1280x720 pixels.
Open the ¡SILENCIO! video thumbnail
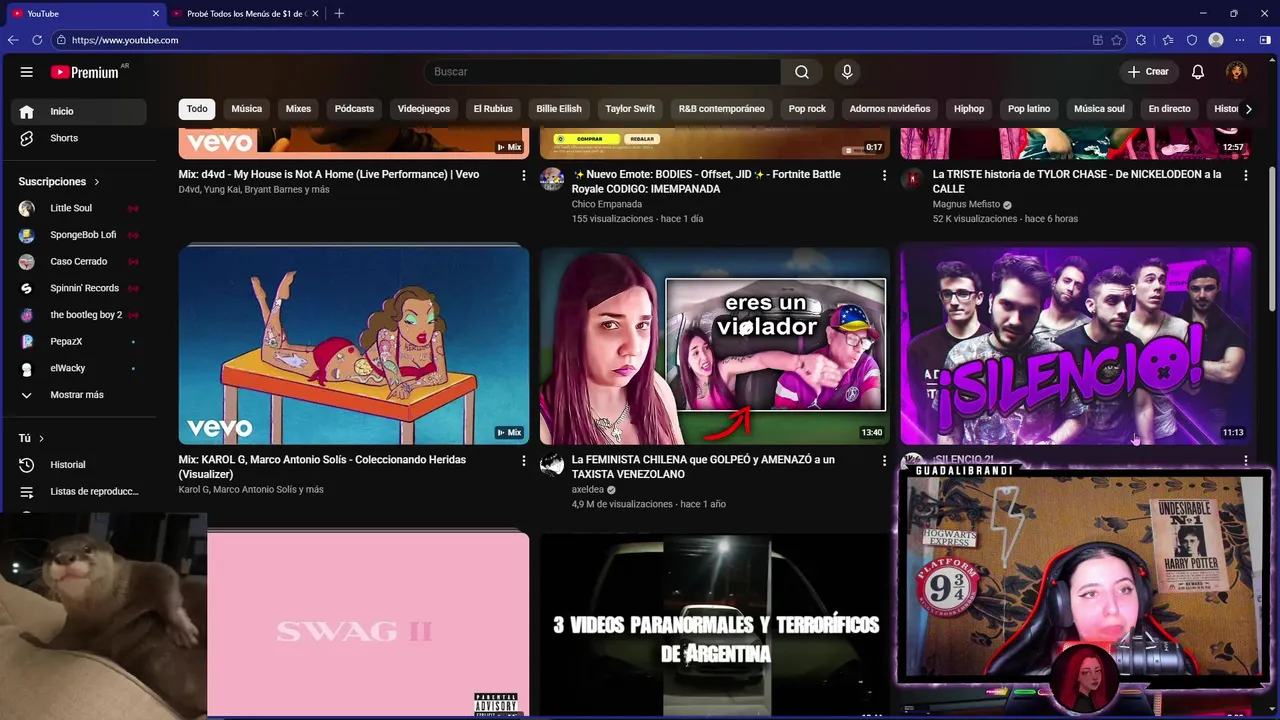(1076, 345)
